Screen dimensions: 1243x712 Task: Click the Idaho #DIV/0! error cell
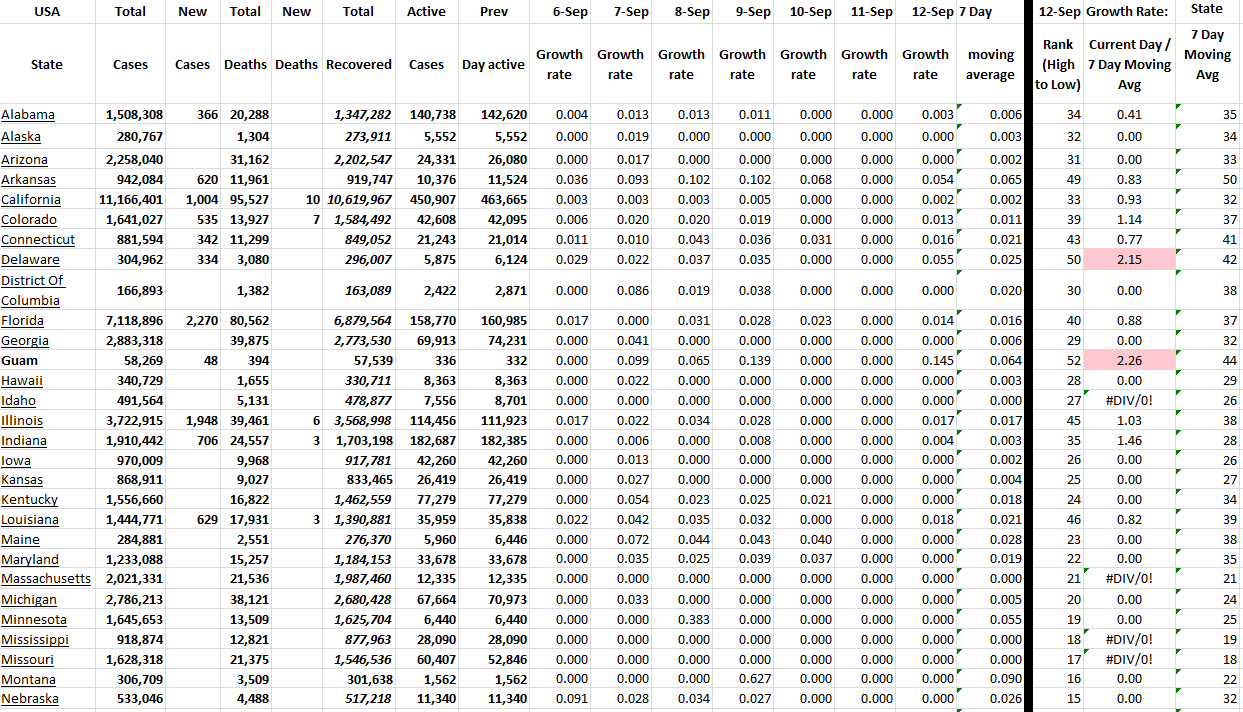[x=1129, y=401]
